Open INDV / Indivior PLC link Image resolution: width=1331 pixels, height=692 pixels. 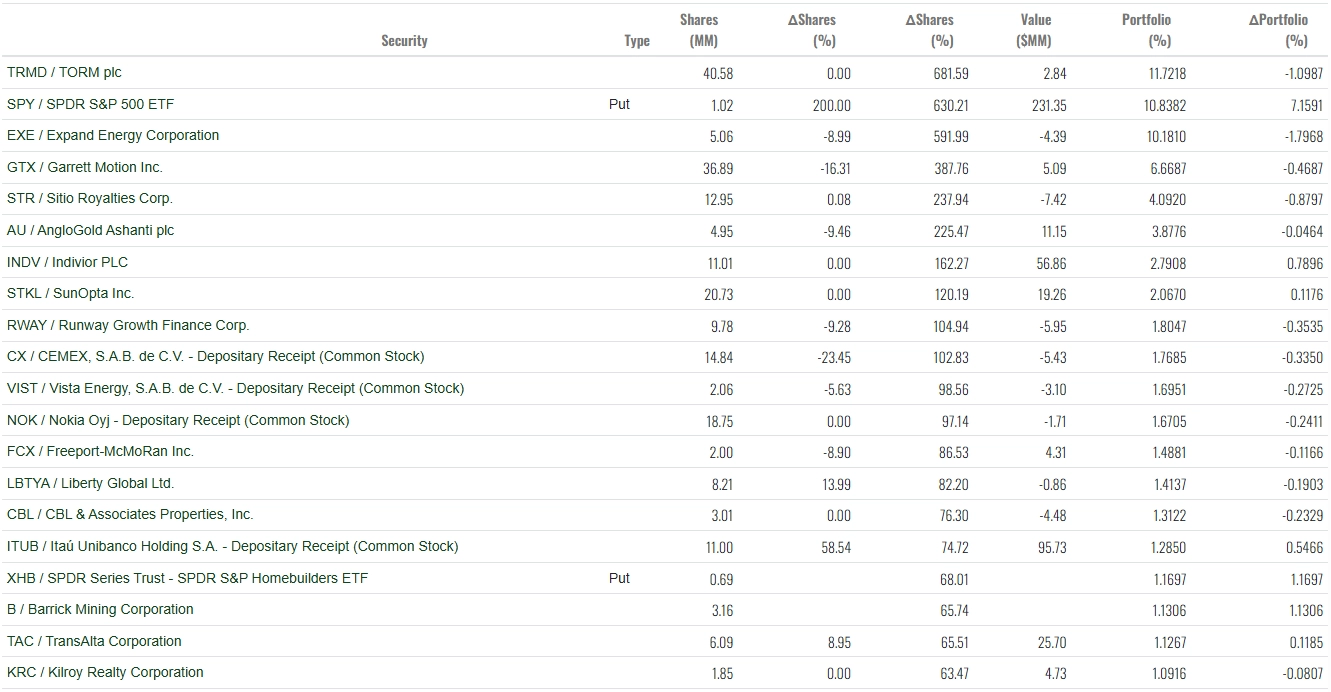[x=68, y=262]
